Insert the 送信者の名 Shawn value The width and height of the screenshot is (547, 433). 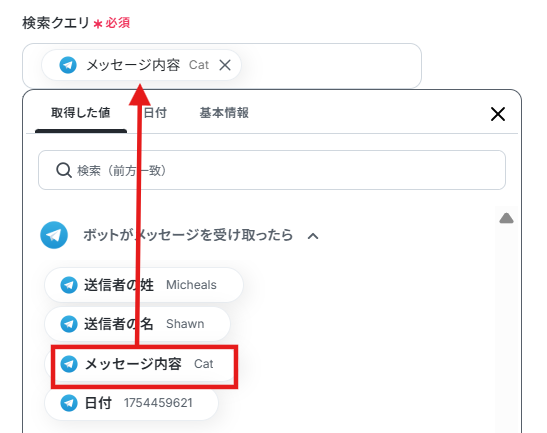(x=137, y=324)
